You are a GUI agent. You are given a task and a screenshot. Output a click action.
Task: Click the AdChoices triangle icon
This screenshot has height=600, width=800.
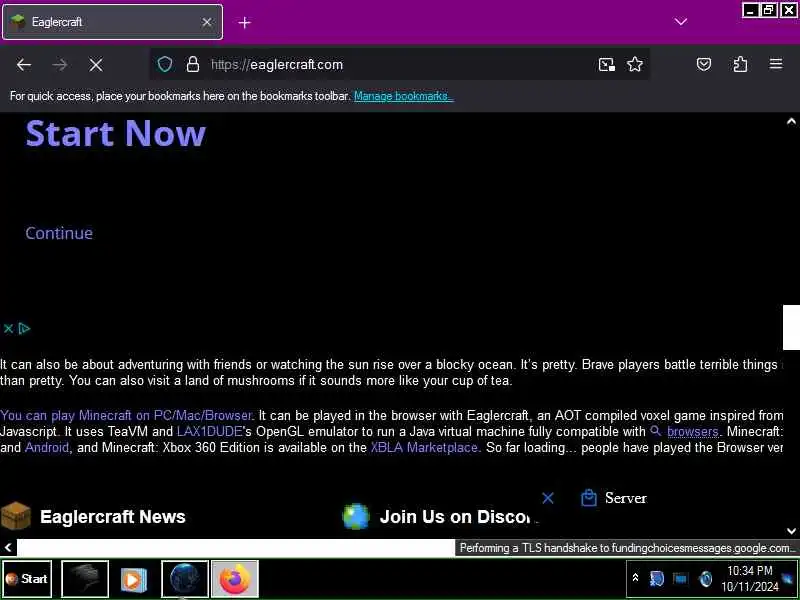coord(24,329)
